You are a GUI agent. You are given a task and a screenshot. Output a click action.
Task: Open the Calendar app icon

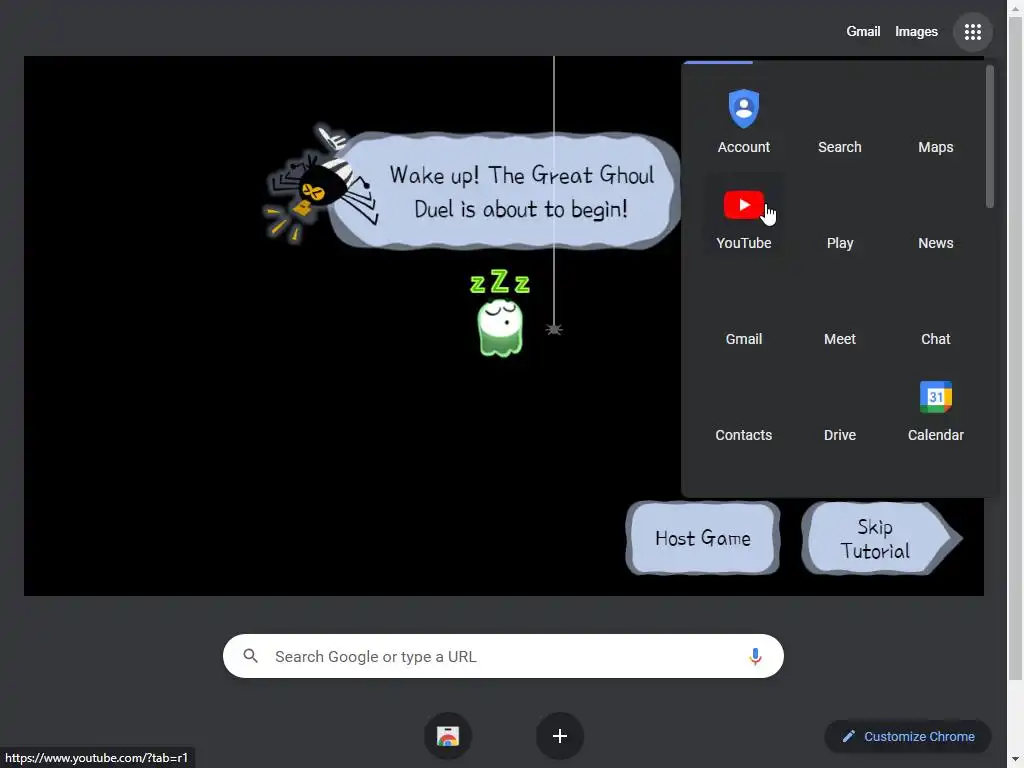point(935,397)
